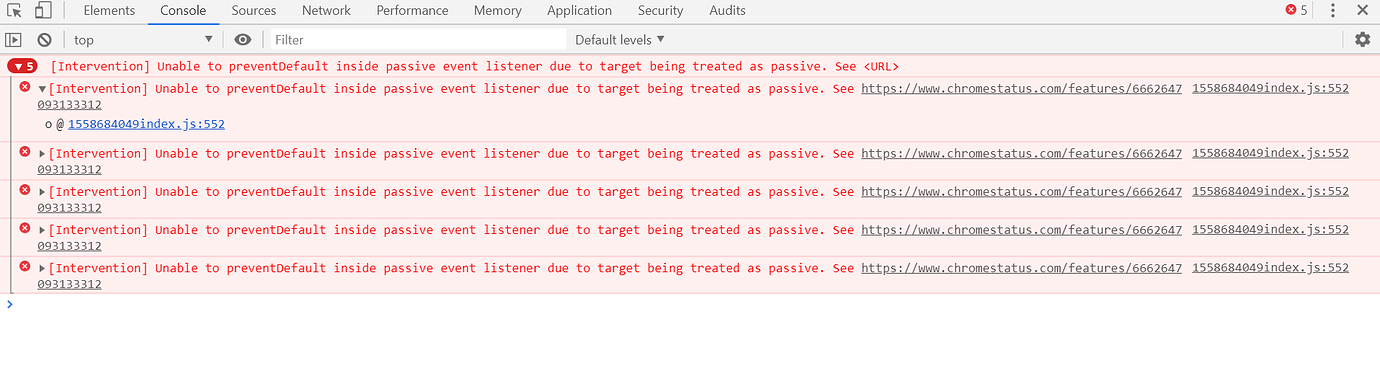The height and width of the screenshot is (388, 1380).
Task: Open Console settings gear
Action: pyautogui.click(x=1362, y=39)
